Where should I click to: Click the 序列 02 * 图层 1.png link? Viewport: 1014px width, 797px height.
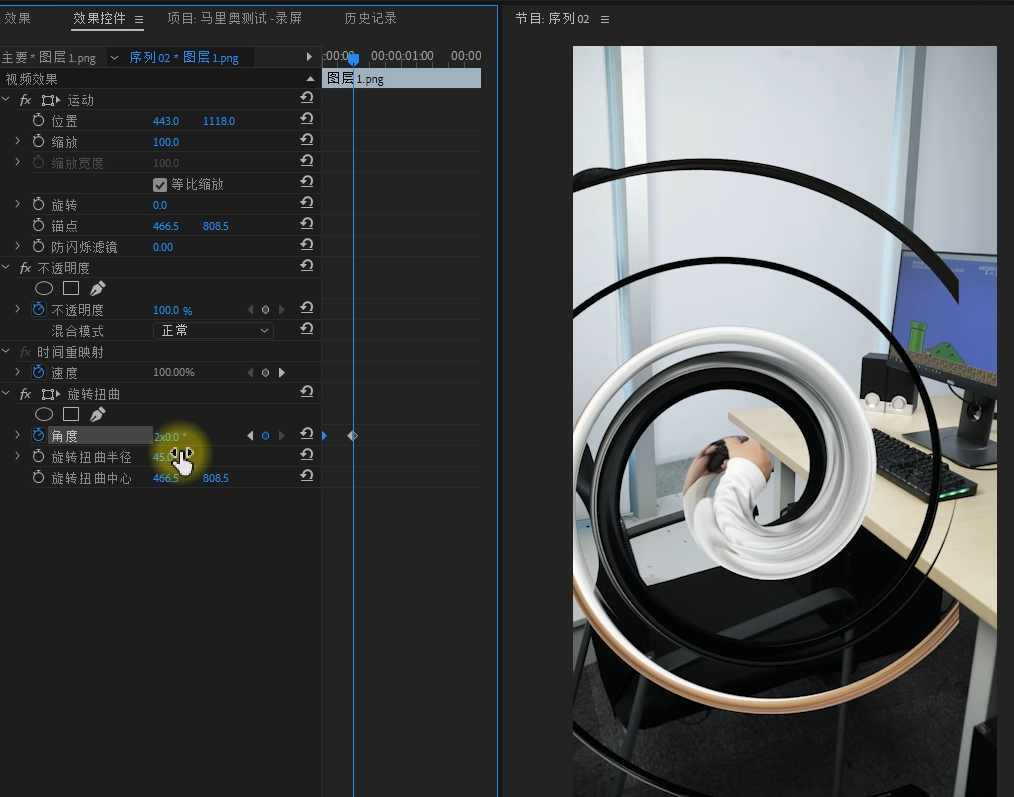[x=184, y=58]
